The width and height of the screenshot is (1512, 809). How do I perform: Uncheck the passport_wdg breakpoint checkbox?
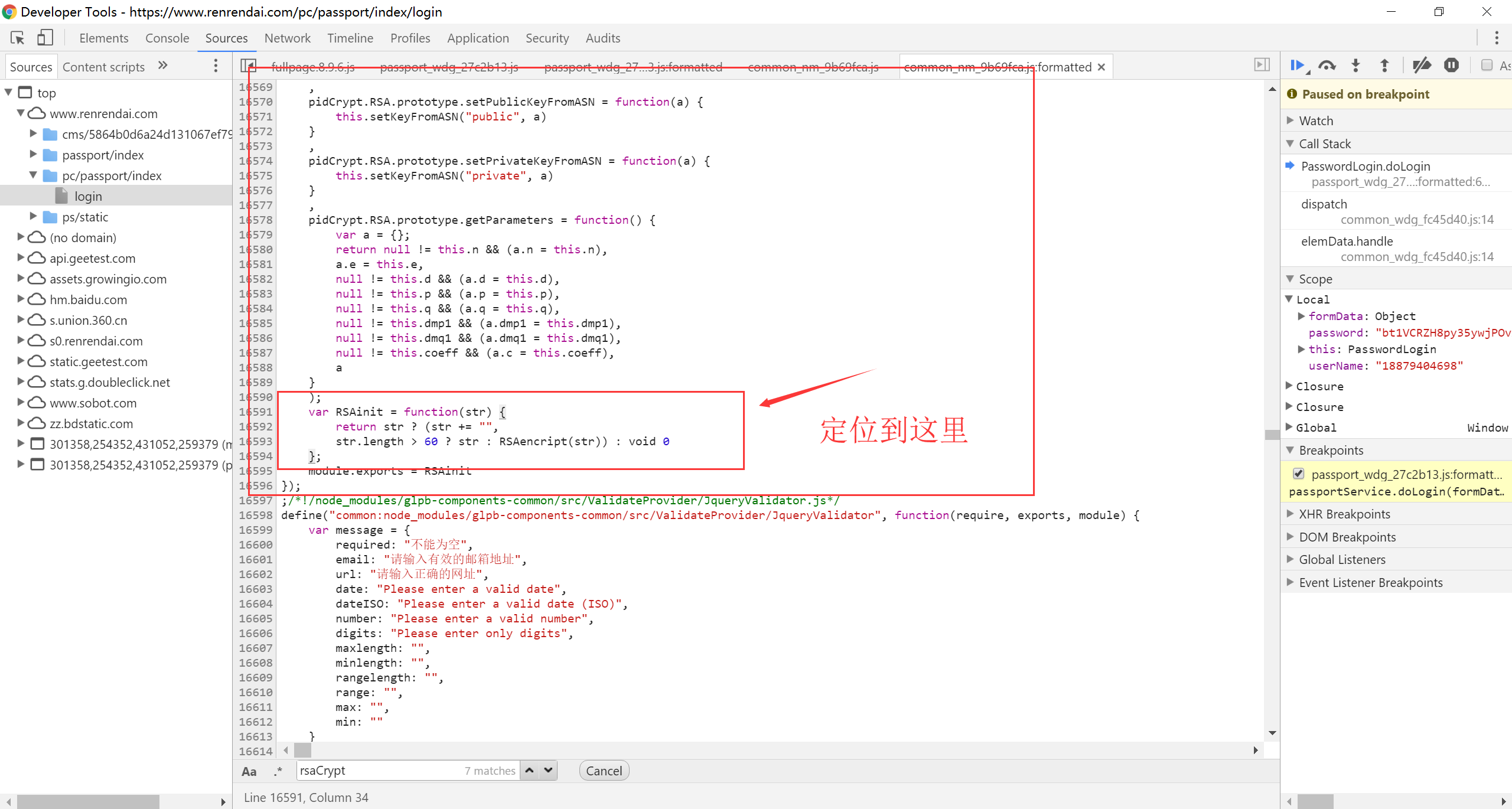pyautogui.click(x=1298, y=474)
